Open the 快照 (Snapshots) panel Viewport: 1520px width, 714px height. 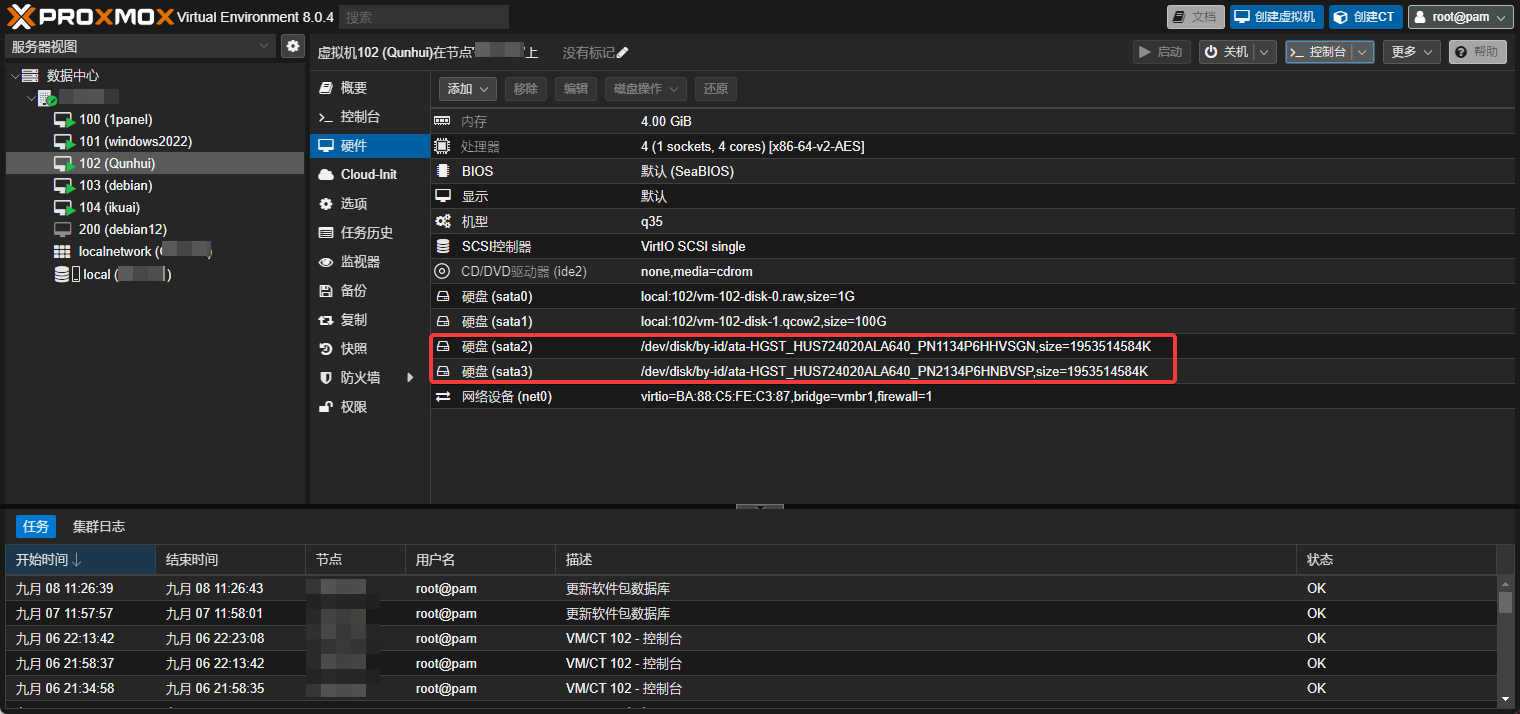(x=353, y=349)
